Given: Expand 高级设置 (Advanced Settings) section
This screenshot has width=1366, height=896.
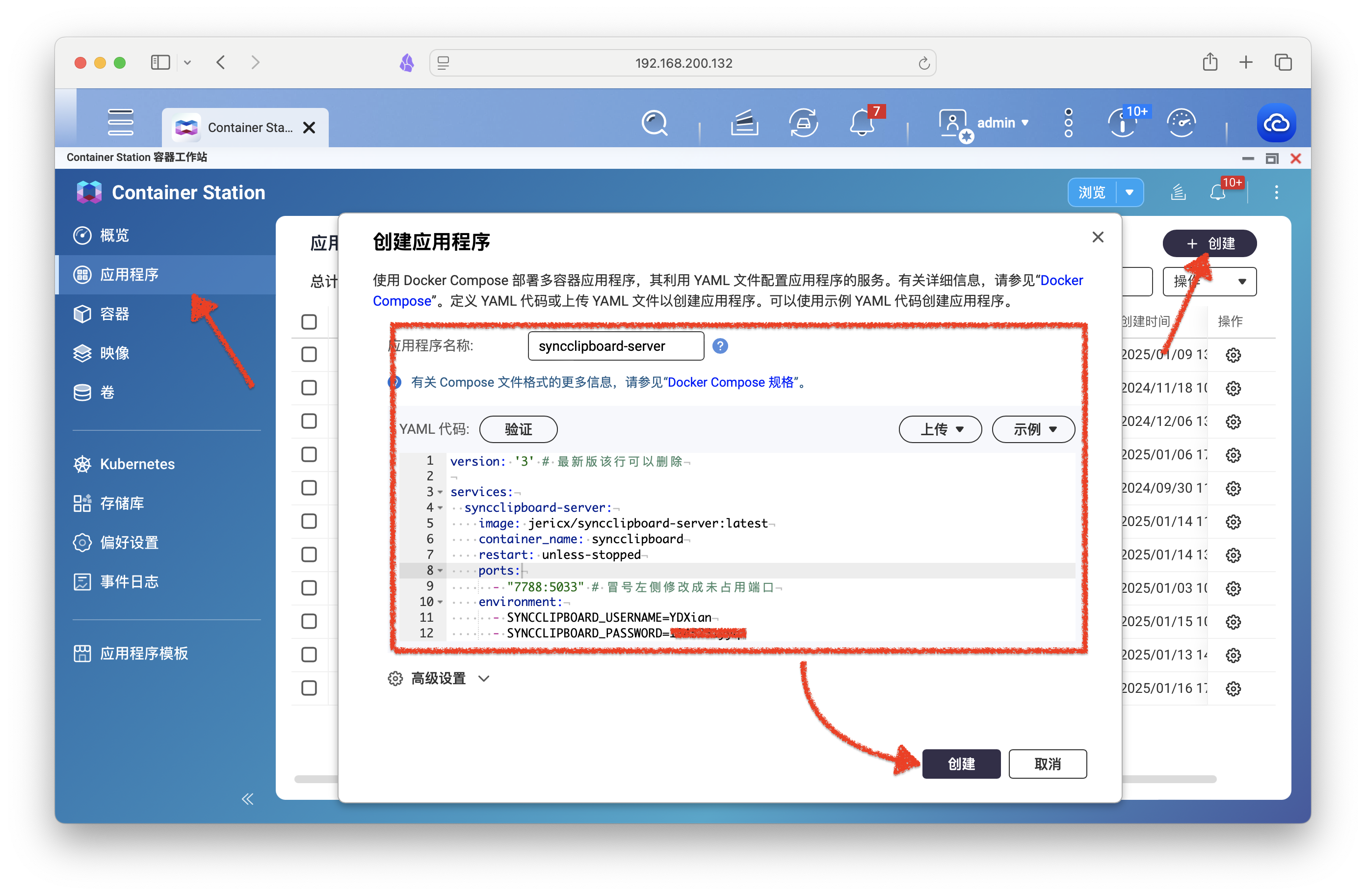Looking at the screenshot, I should tap(437, 678).
